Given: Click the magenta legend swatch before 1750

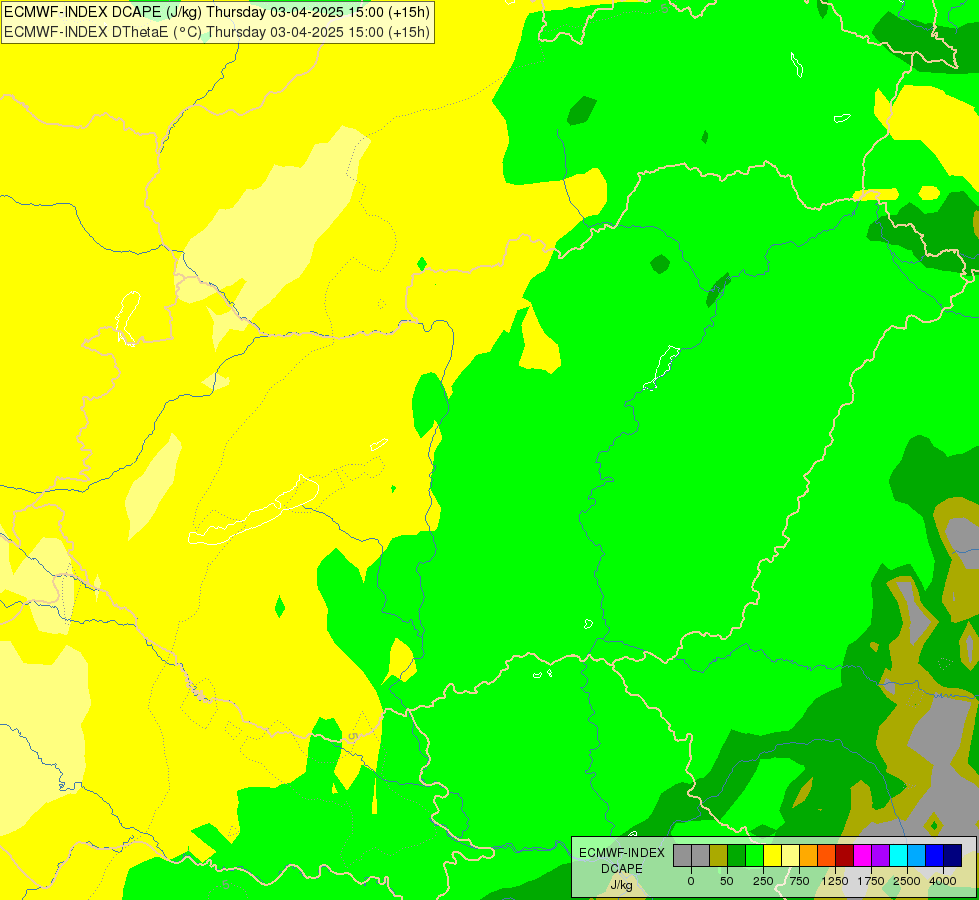Looking at the screenshot, I should 862,855.
